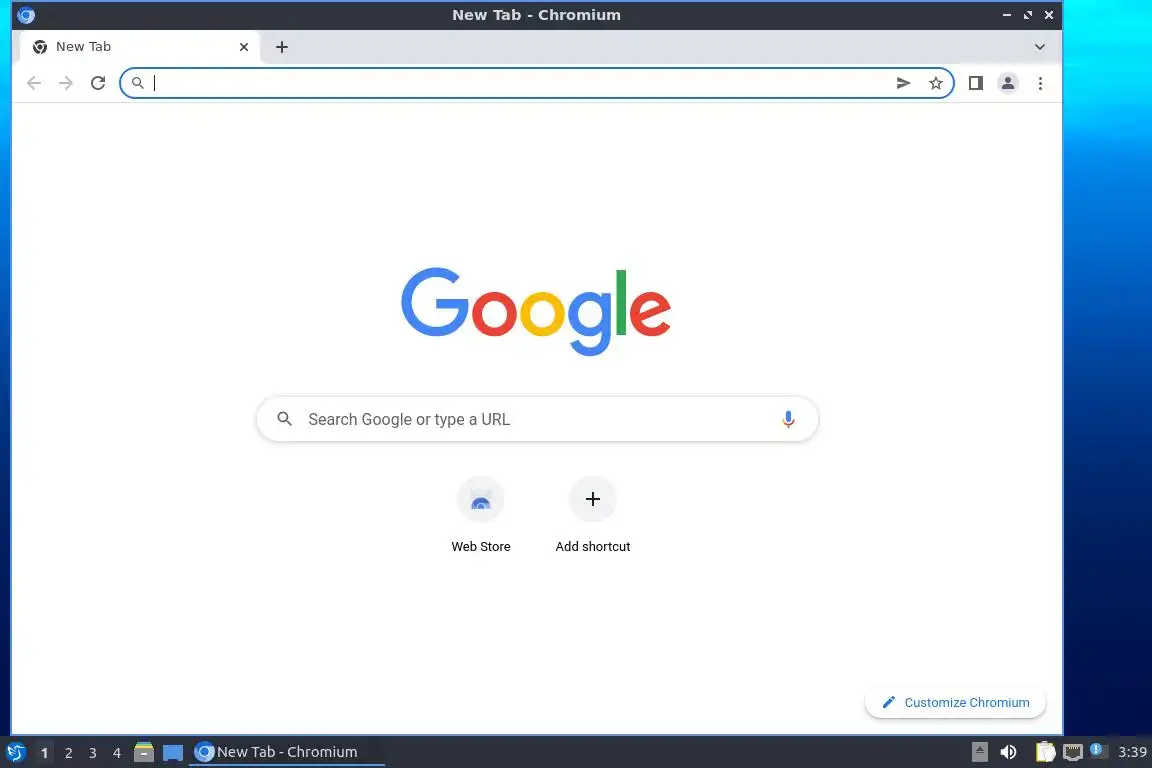Switch to workspace 4
Viewport: 1152px width, 768px height.
click(117, 753)
